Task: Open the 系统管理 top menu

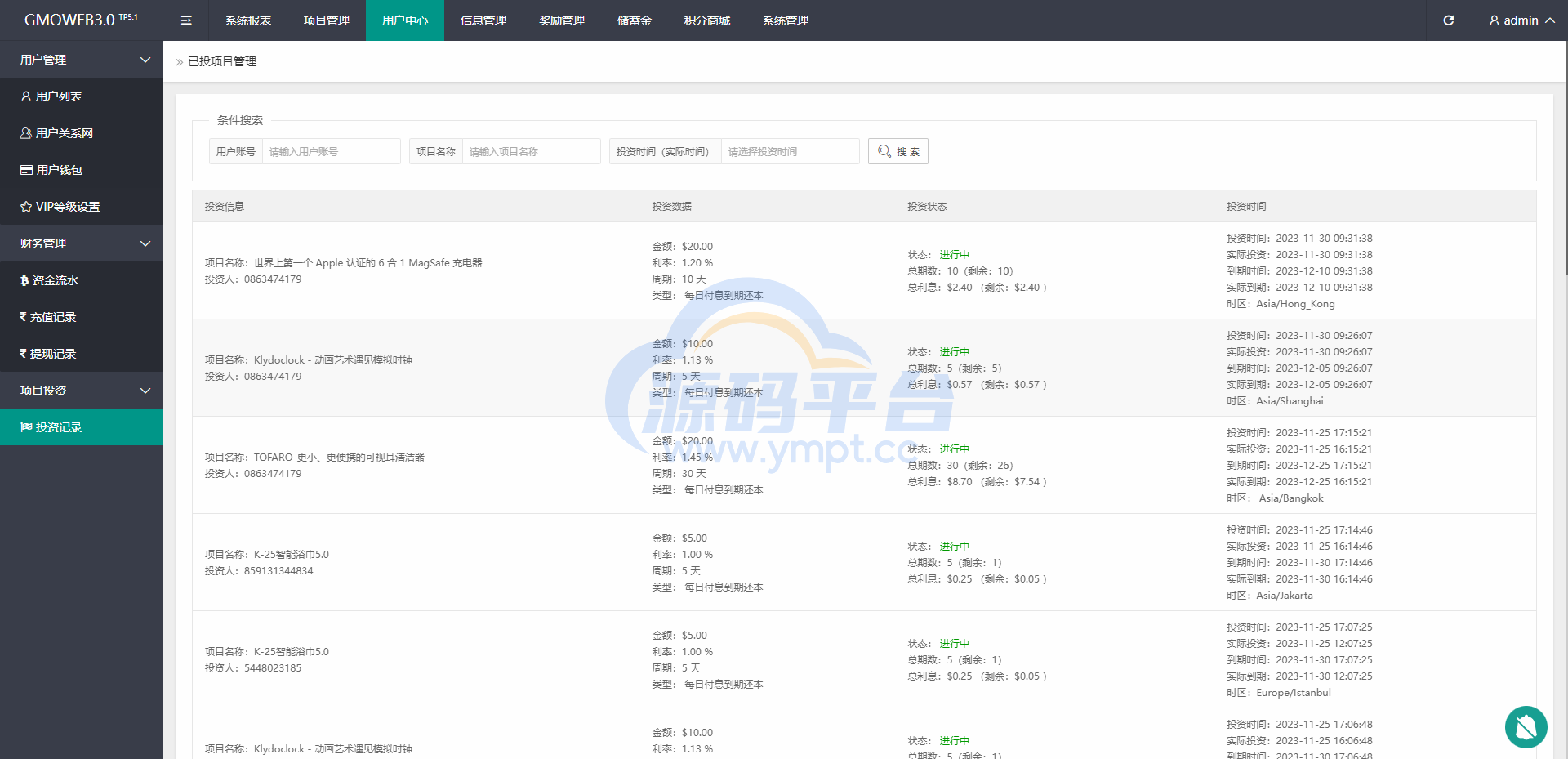Action: tap(786, 20)
